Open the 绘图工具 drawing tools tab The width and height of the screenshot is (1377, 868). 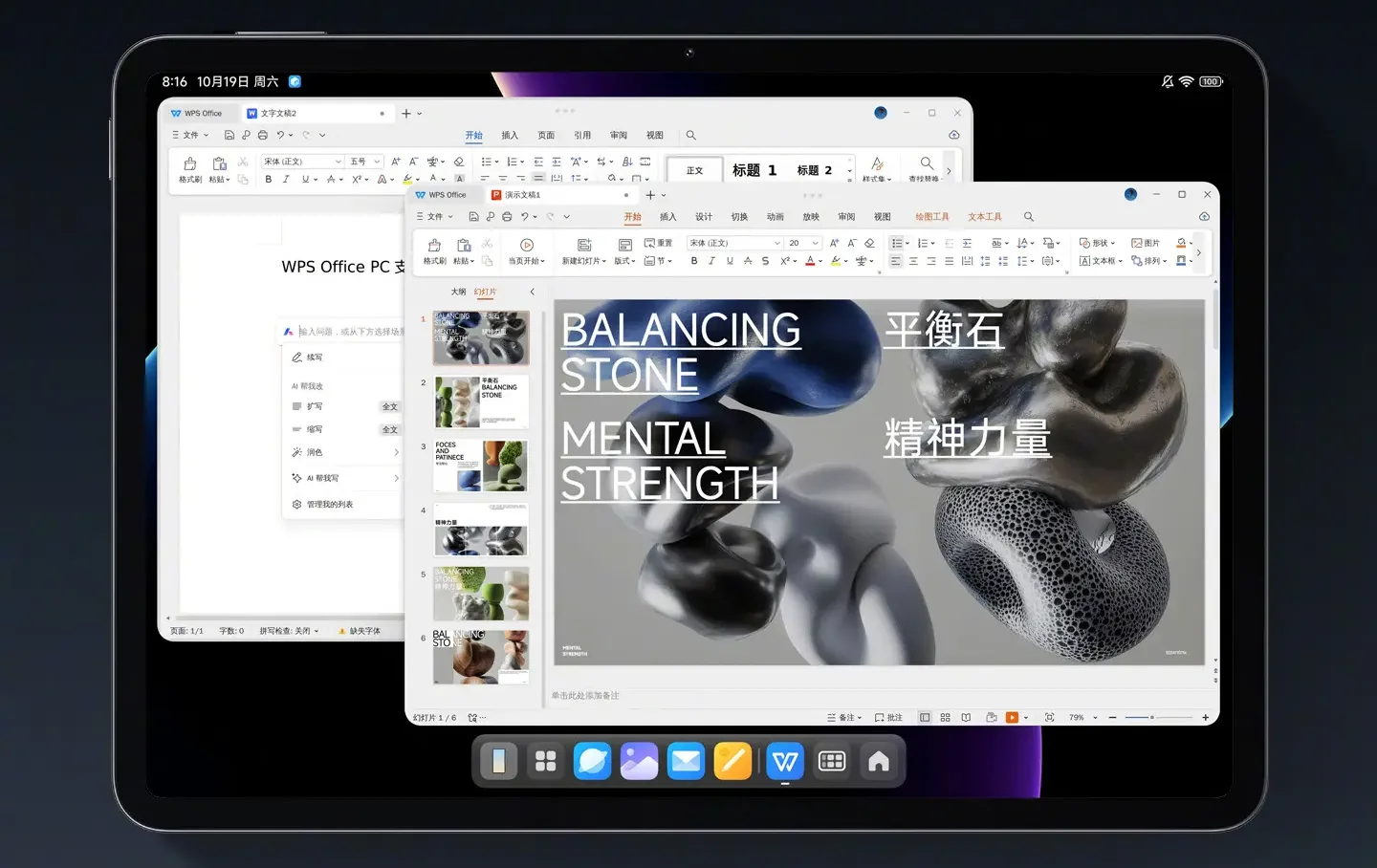click(x=932, y=217)
